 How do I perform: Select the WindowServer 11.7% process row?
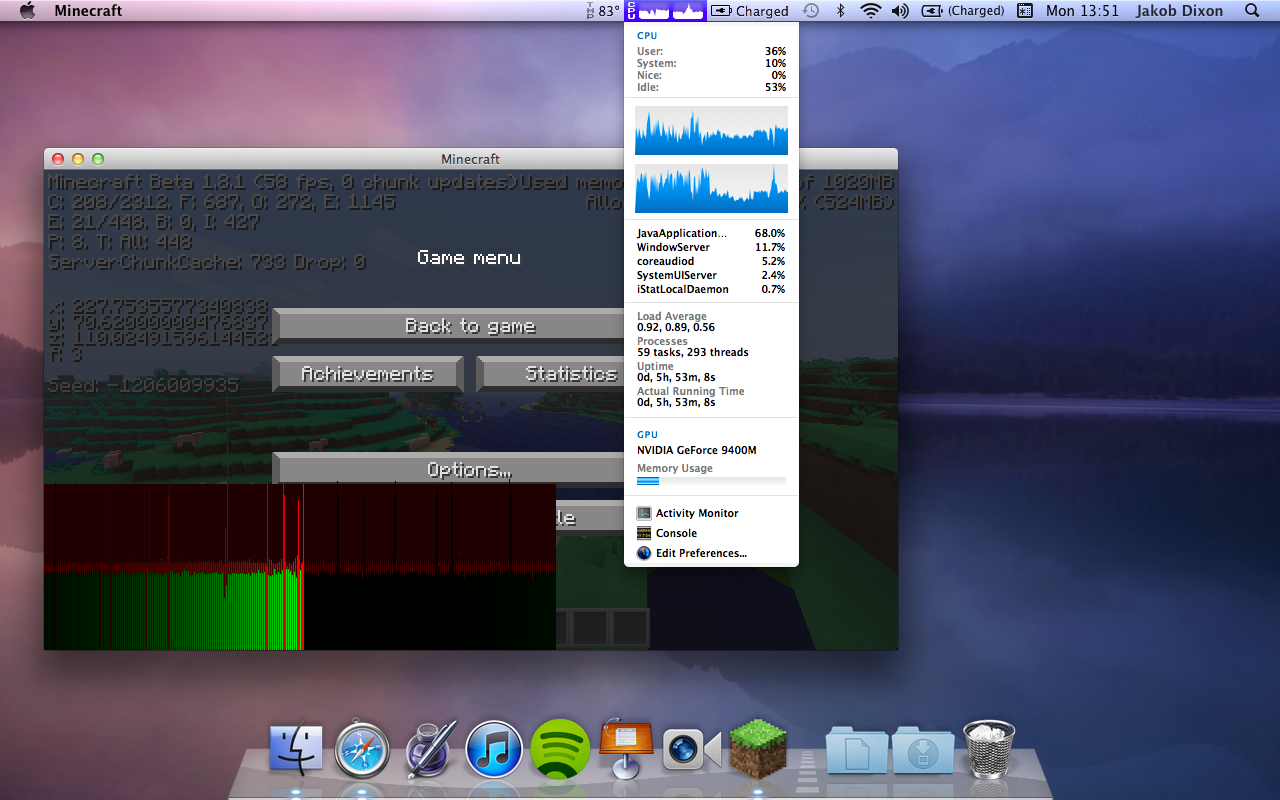coord(711,247)
